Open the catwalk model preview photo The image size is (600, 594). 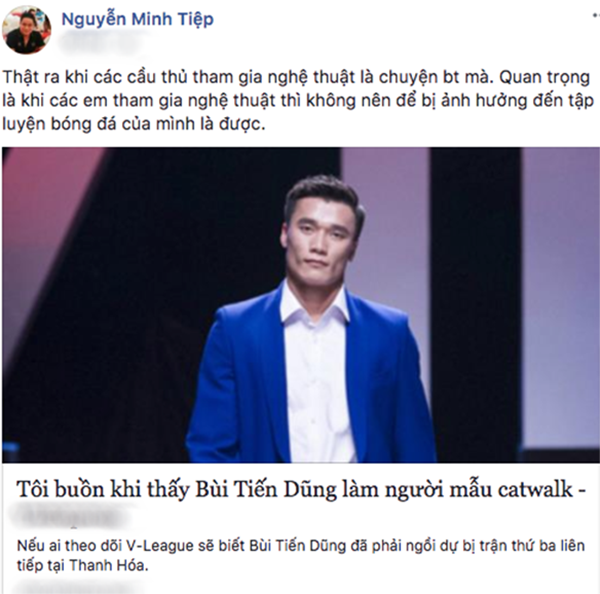(x=301, y=305)
